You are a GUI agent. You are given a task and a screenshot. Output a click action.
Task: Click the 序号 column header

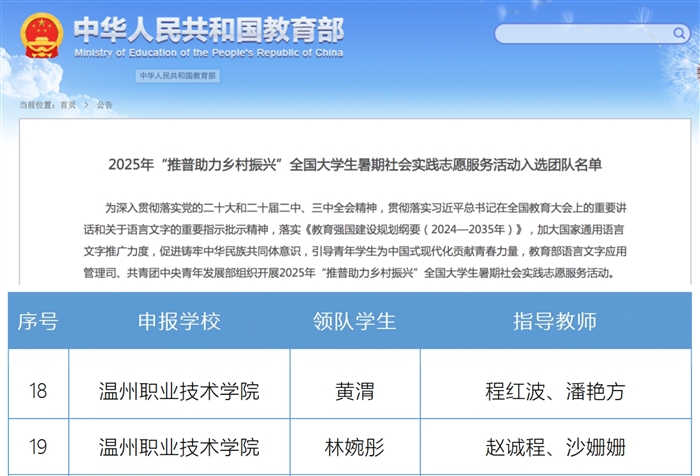tap(38, 321)
